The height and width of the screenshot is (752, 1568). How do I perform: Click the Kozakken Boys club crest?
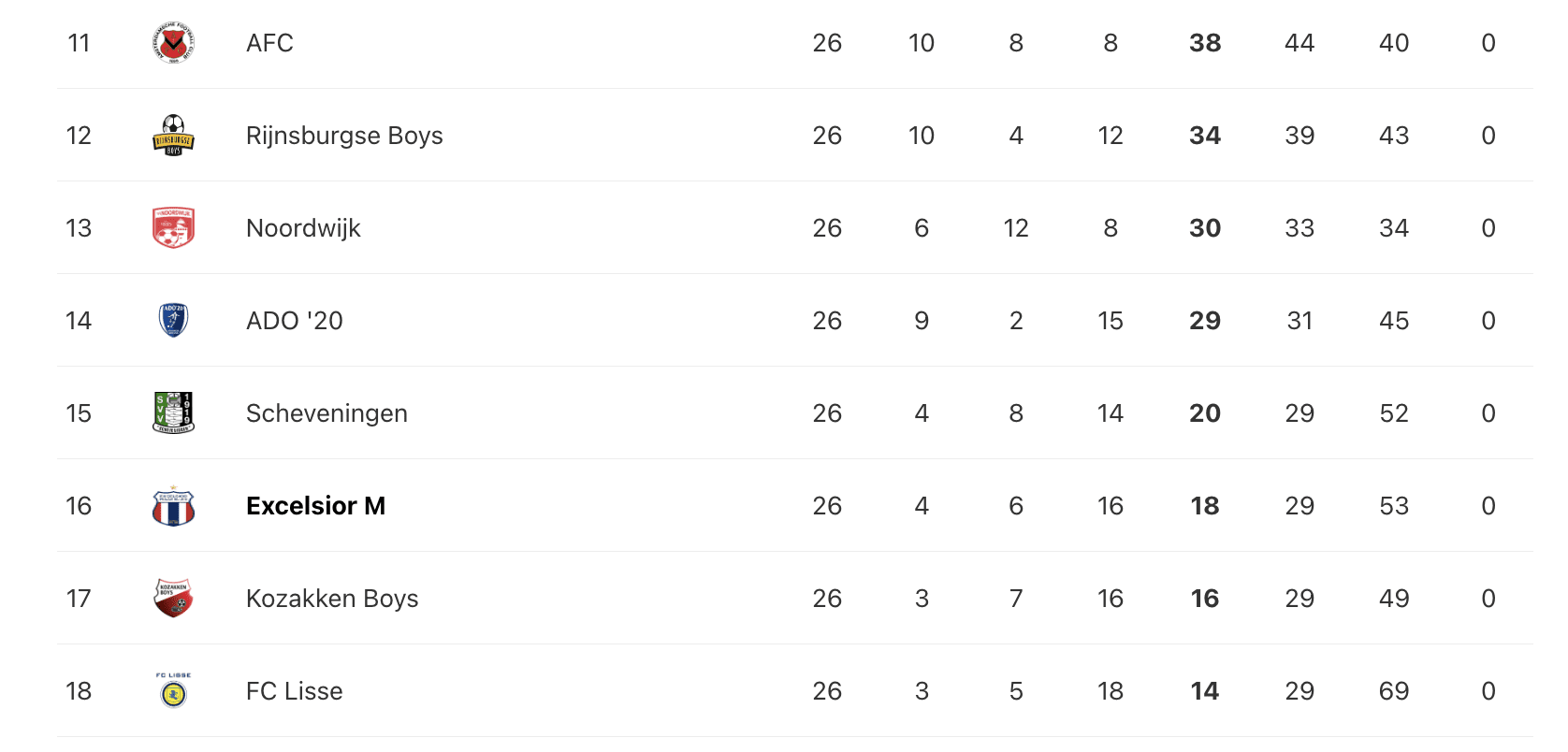tap(173, 599)
